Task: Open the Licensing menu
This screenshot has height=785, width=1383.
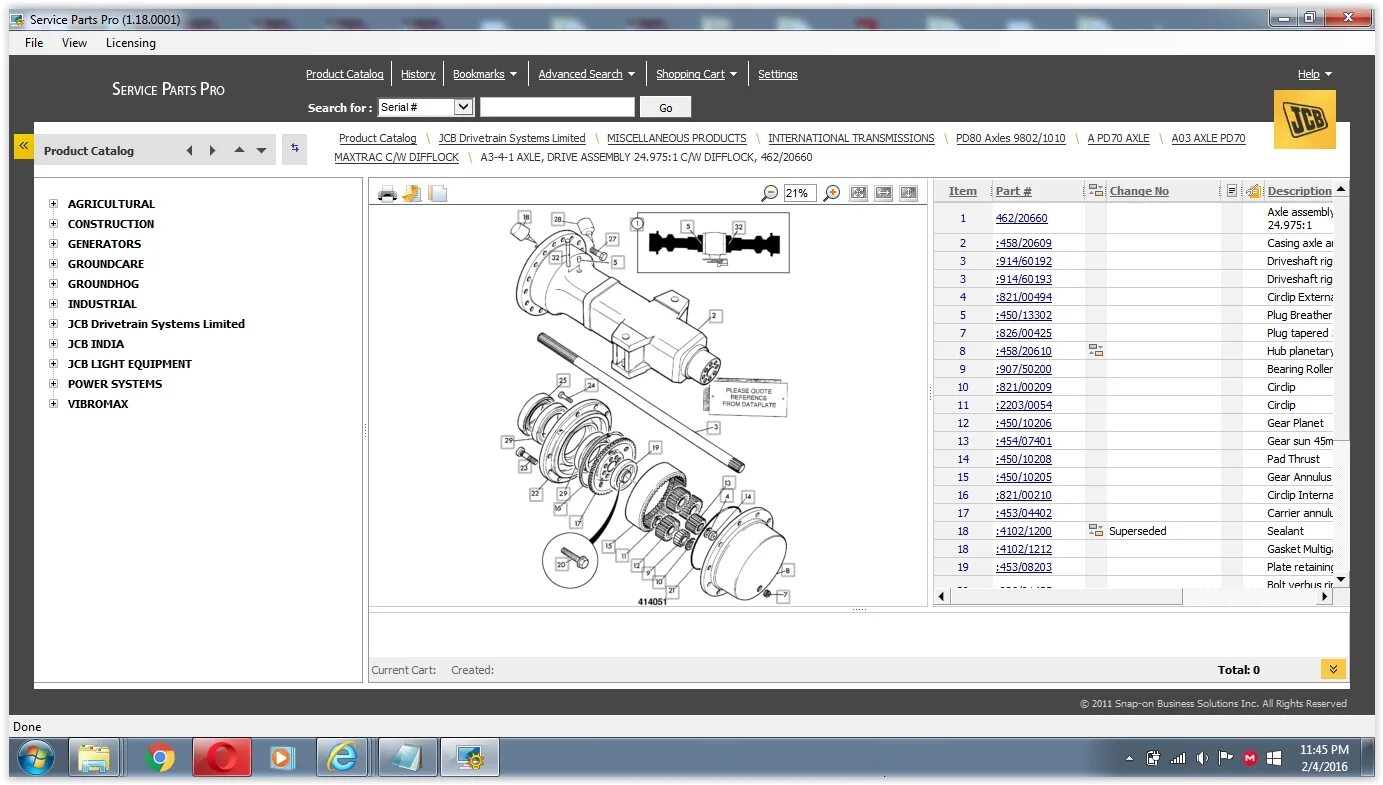Action: coord(131,43)
